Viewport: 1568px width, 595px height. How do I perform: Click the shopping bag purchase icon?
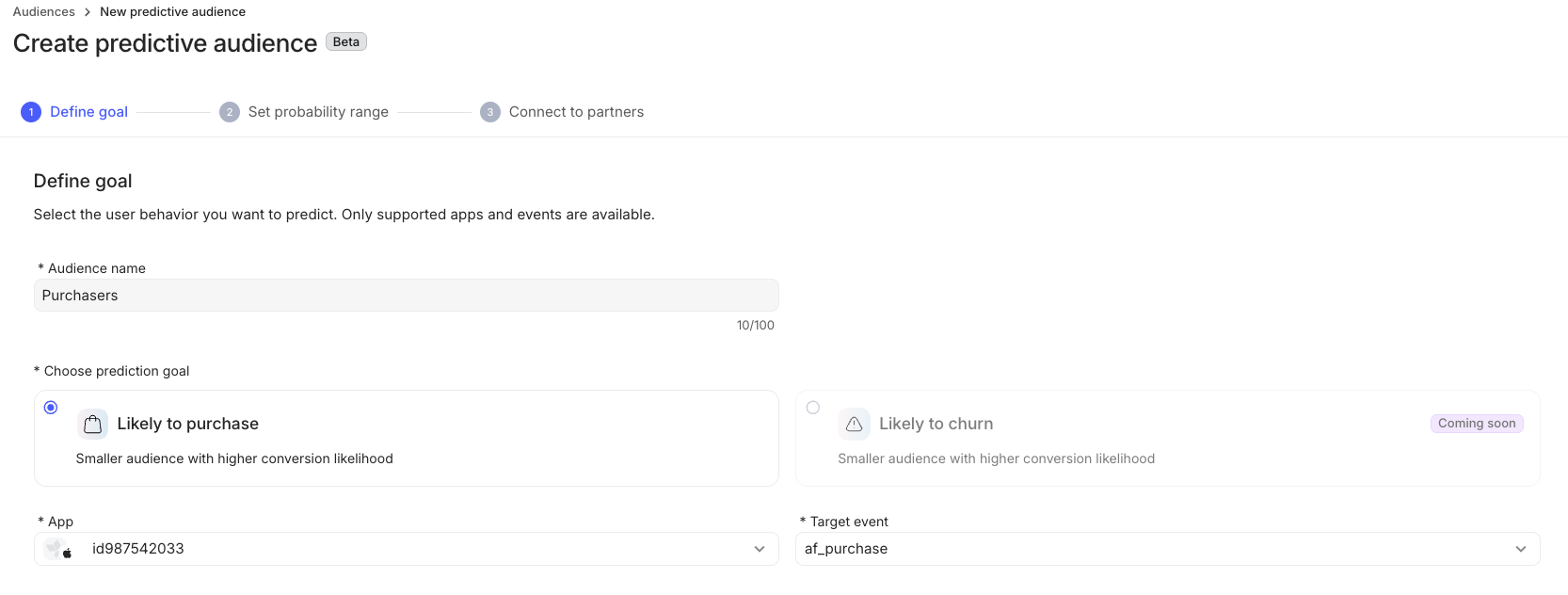(x=92, y=425)
